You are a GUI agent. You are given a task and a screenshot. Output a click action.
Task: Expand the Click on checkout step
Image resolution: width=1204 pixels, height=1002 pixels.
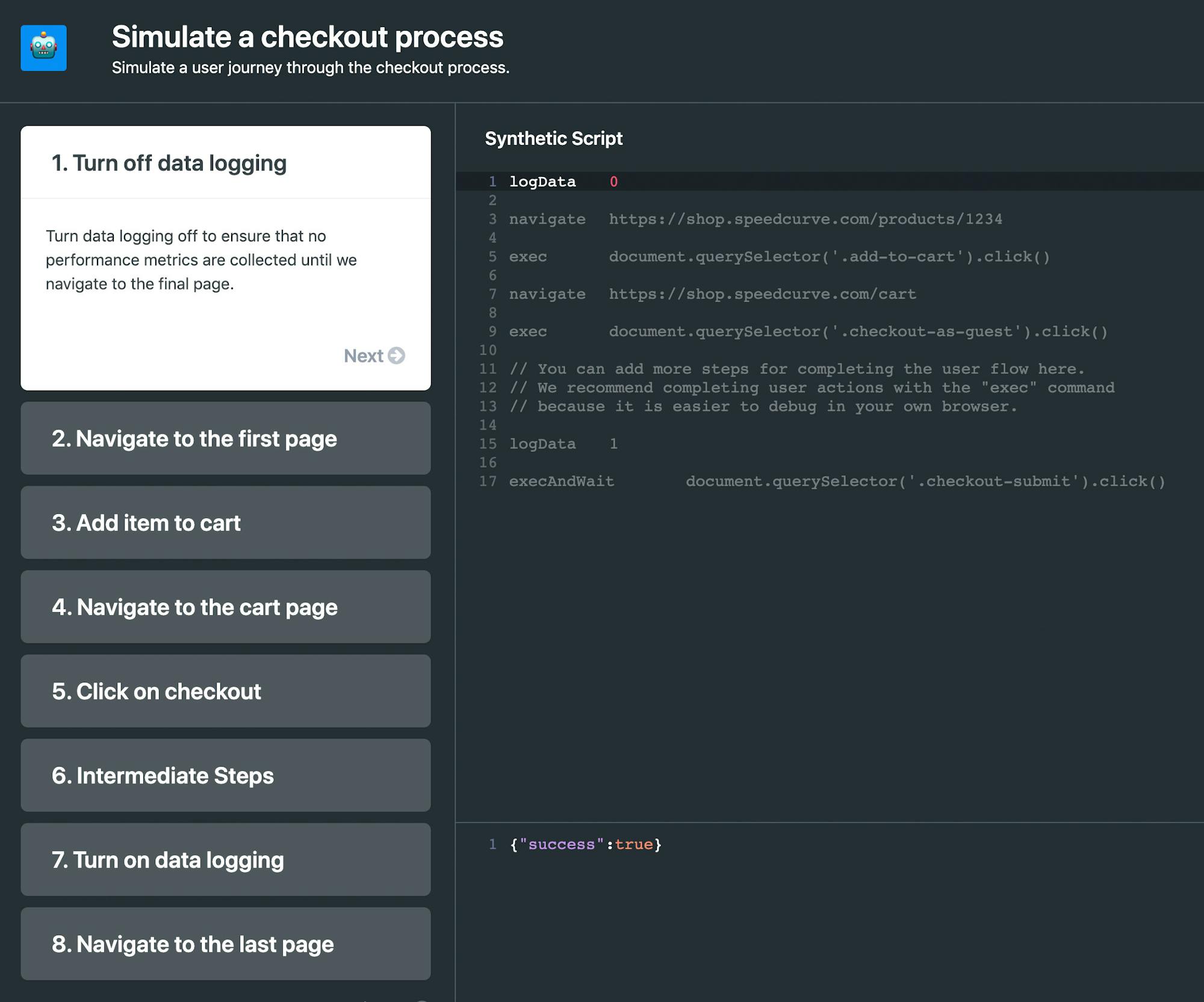225,691
